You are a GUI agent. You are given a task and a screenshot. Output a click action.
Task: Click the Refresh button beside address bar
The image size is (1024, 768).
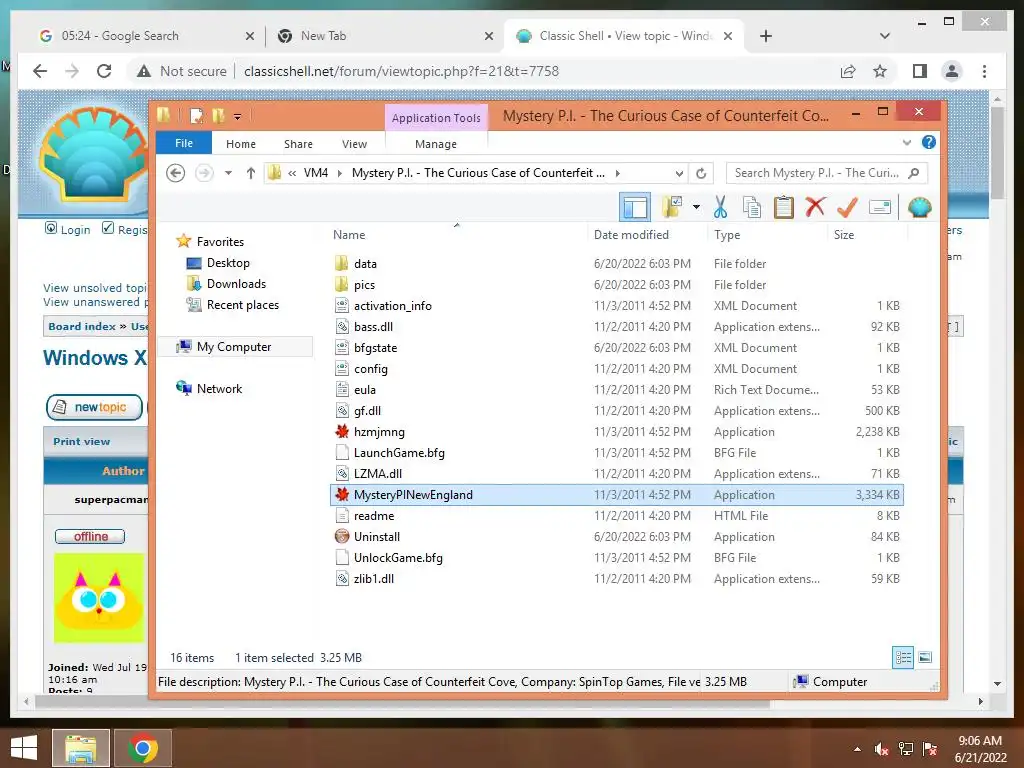pyautogui.click(x=701, y=173)
